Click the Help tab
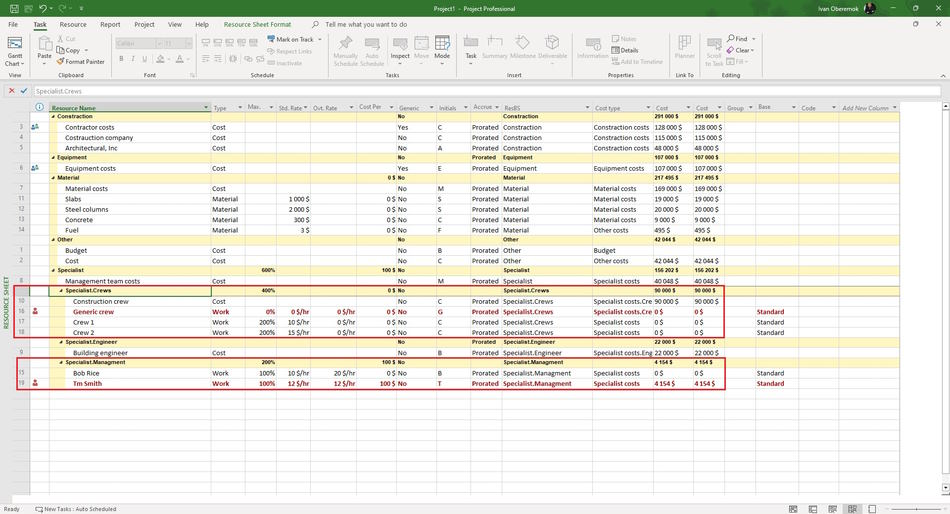 pos(202,24)
